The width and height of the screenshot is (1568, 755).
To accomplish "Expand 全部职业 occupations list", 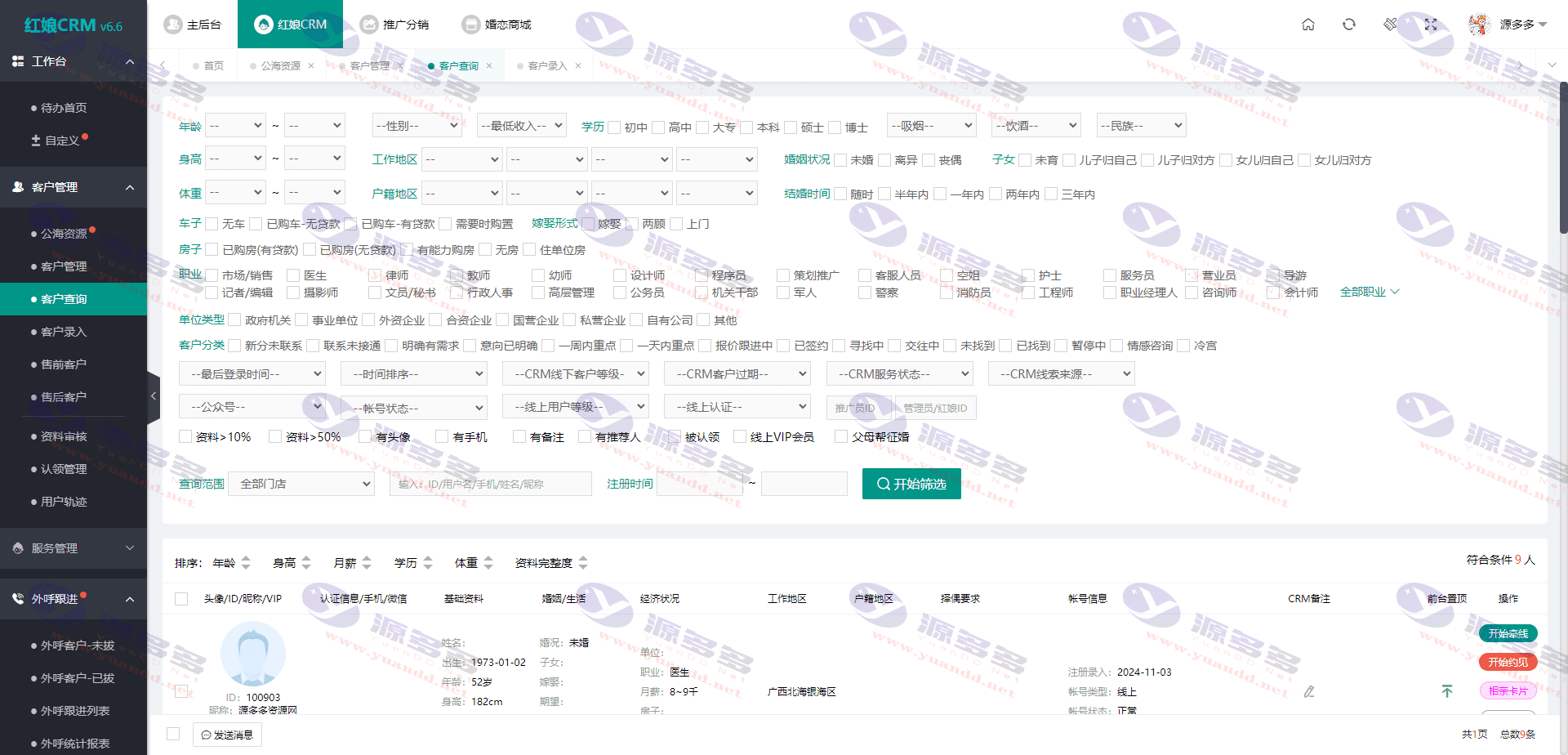I will [x=1370, y=292].
